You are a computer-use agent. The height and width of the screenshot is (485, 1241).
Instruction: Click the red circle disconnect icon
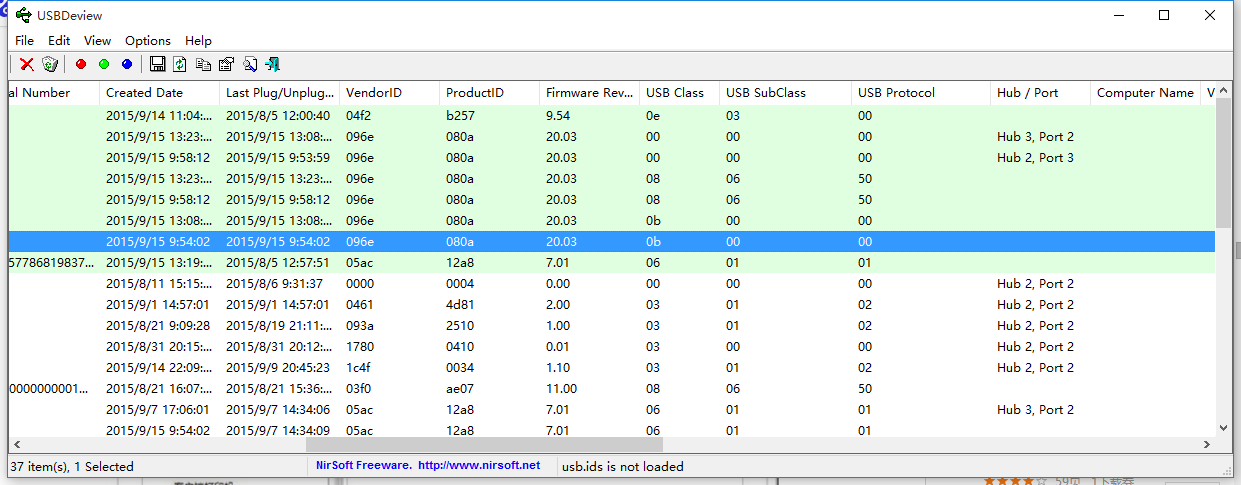[81, 65]
